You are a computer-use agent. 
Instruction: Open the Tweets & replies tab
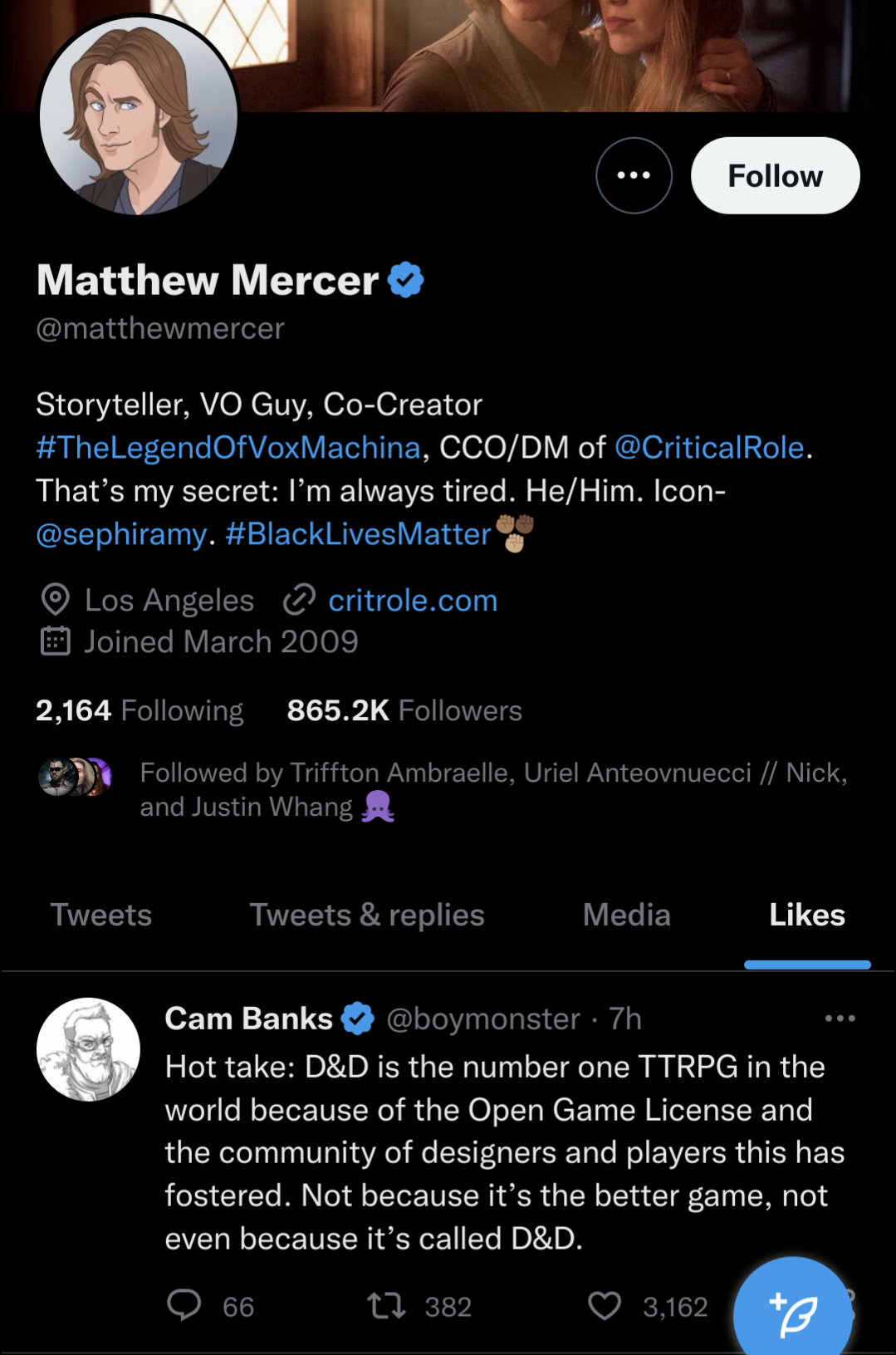[367, 915]
